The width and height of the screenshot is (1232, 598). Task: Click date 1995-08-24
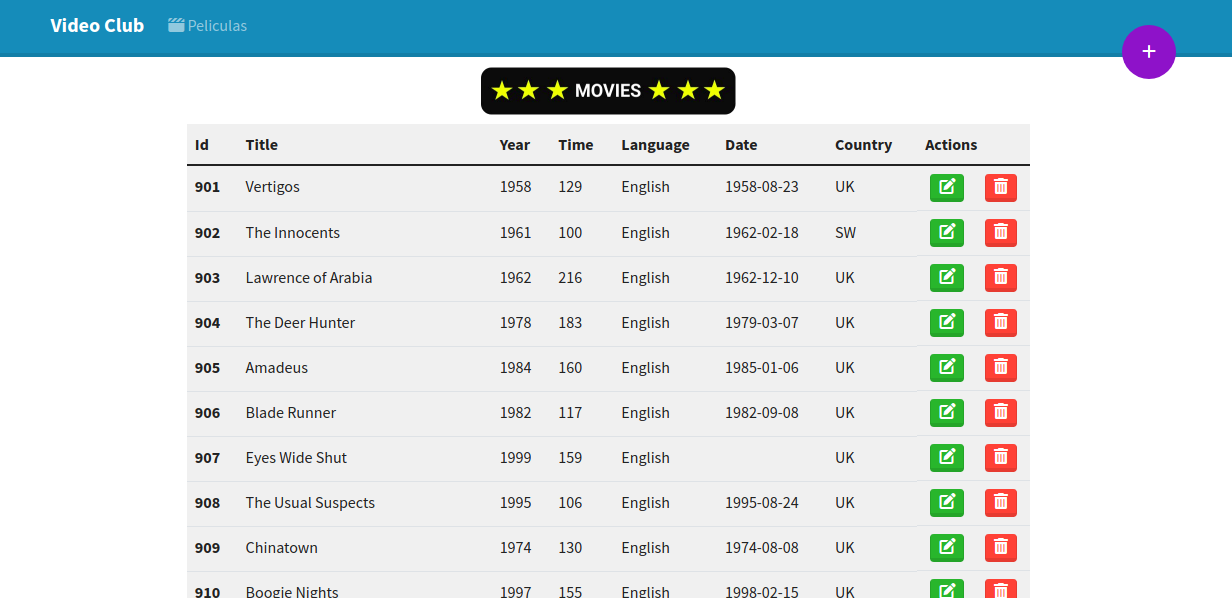[x=762, y=503]
